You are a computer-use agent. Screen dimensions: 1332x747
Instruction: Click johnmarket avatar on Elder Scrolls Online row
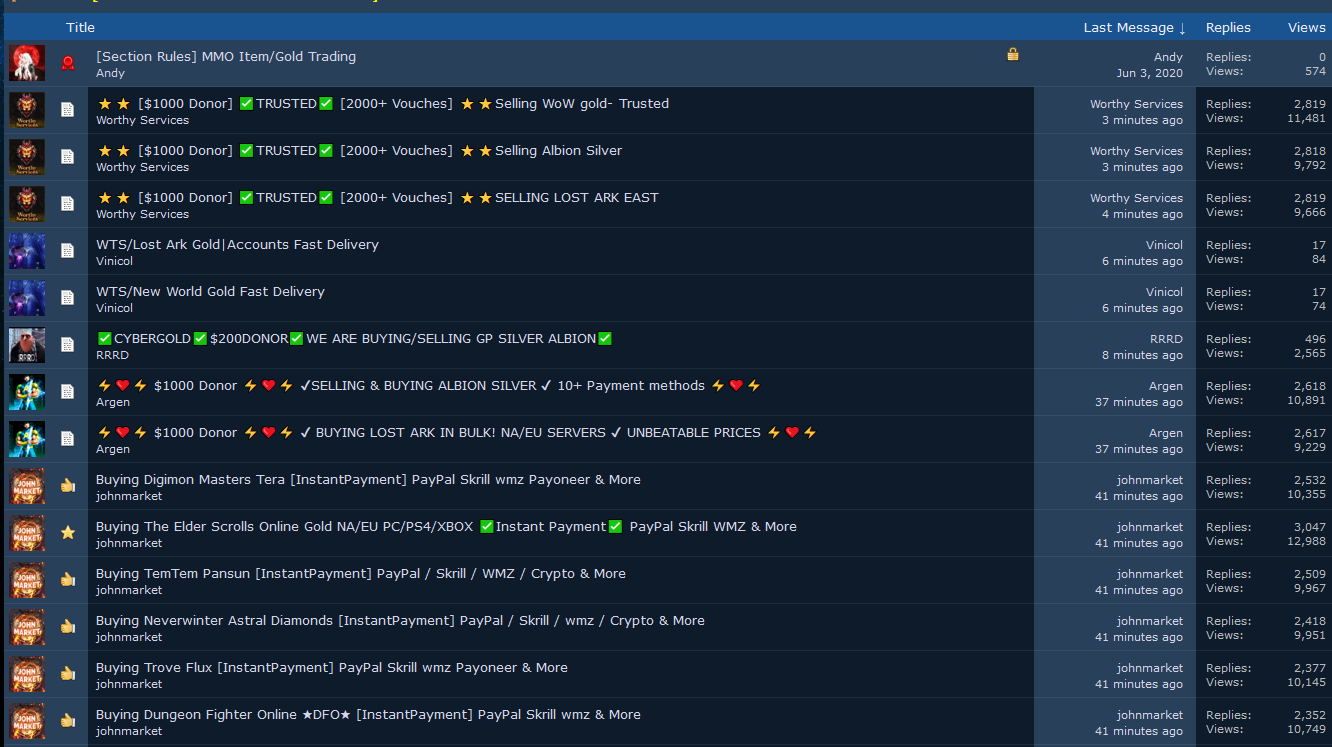click(27, 533)
